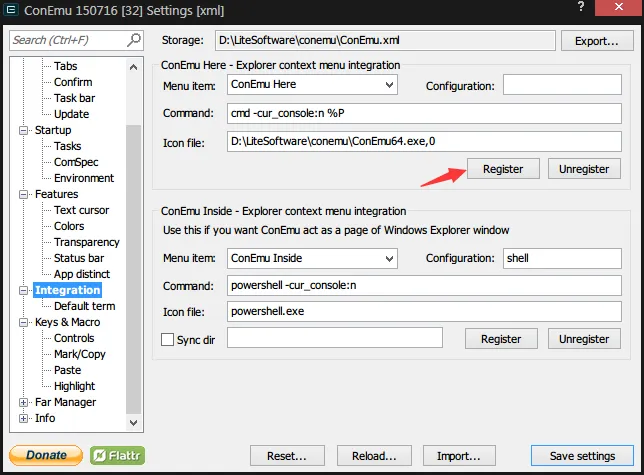Click the powershell -cur_console:n command field
Image resolution: width=644 pixels, height=475 pixels.
[424, 285]
